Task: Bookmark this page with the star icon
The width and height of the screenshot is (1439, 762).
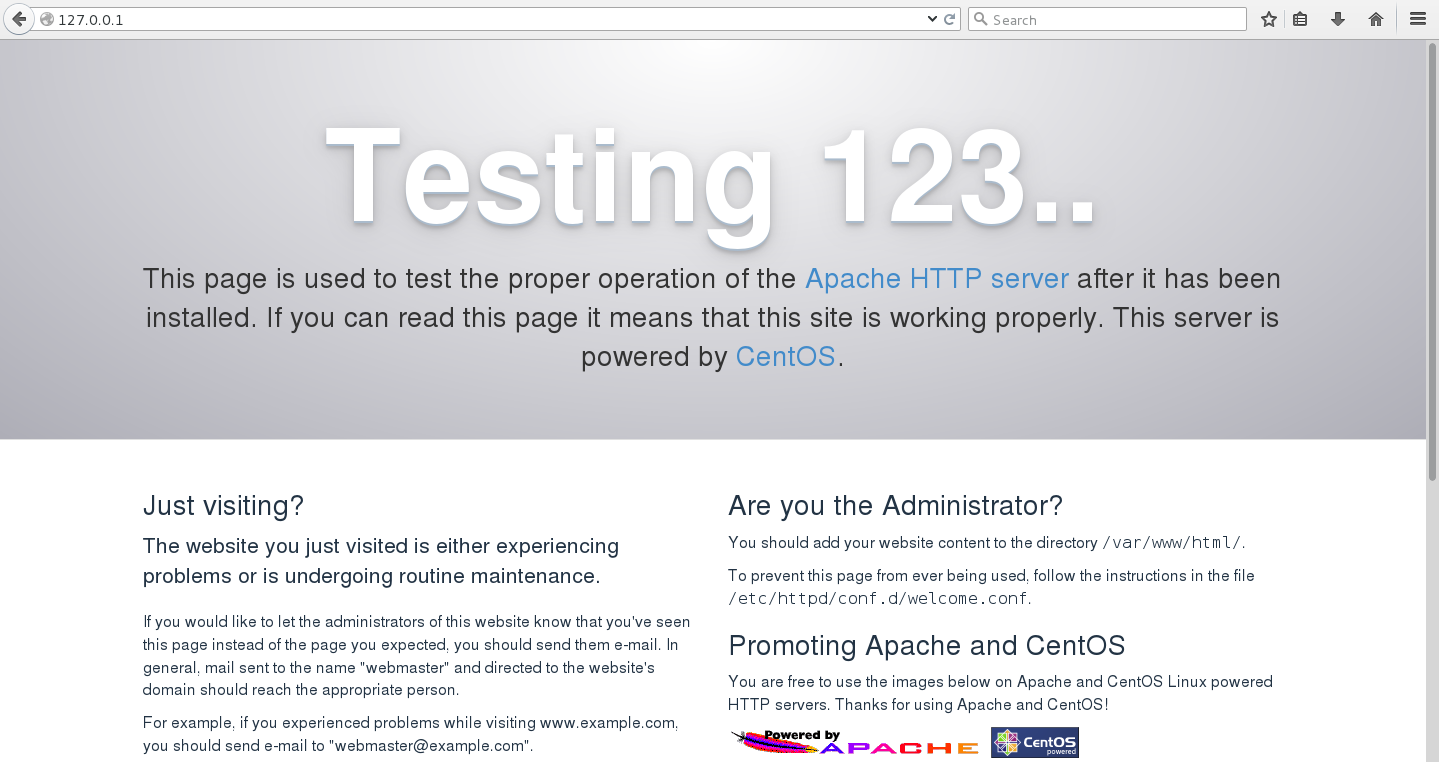Action: click(x=1269, y=19)
